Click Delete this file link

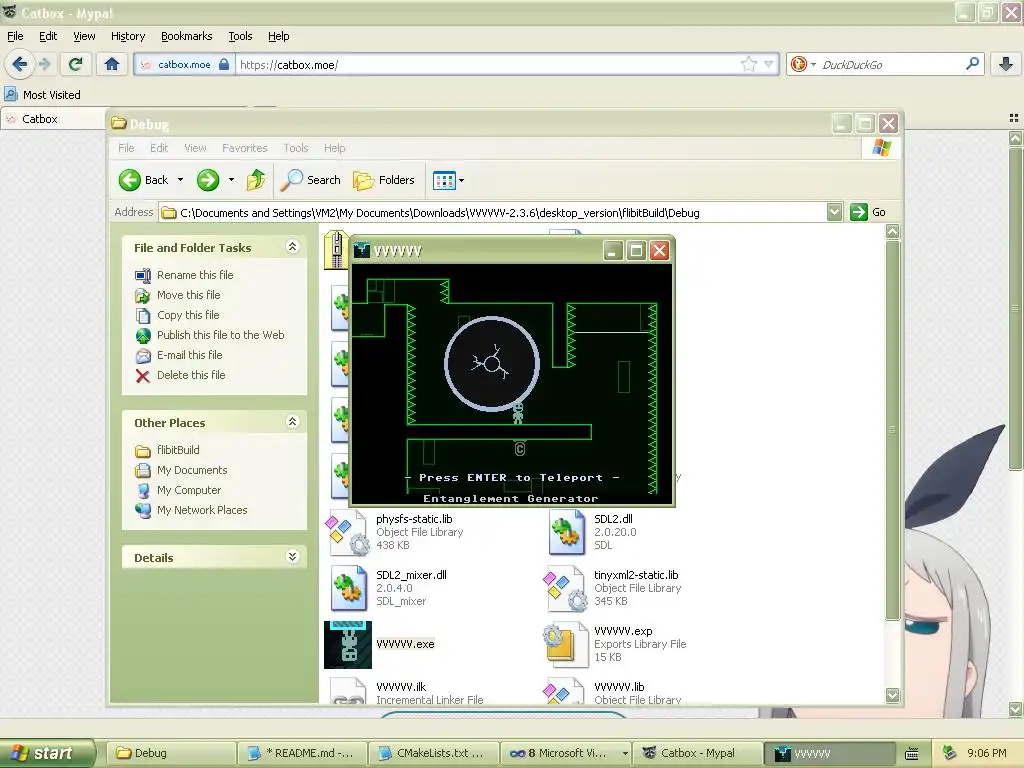(191, 375)
